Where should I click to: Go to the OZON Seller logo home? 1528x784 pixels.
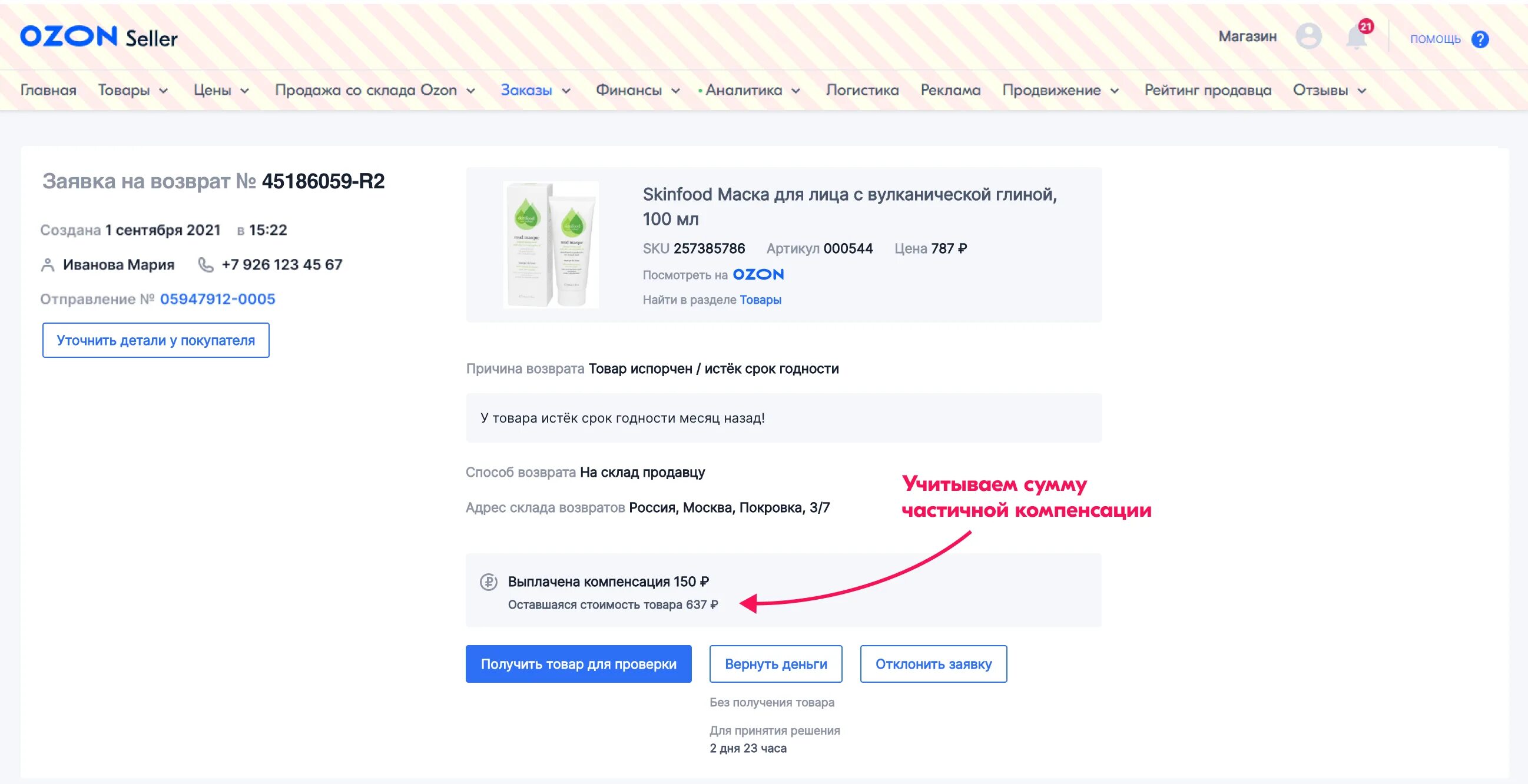(x=99, y=36)
